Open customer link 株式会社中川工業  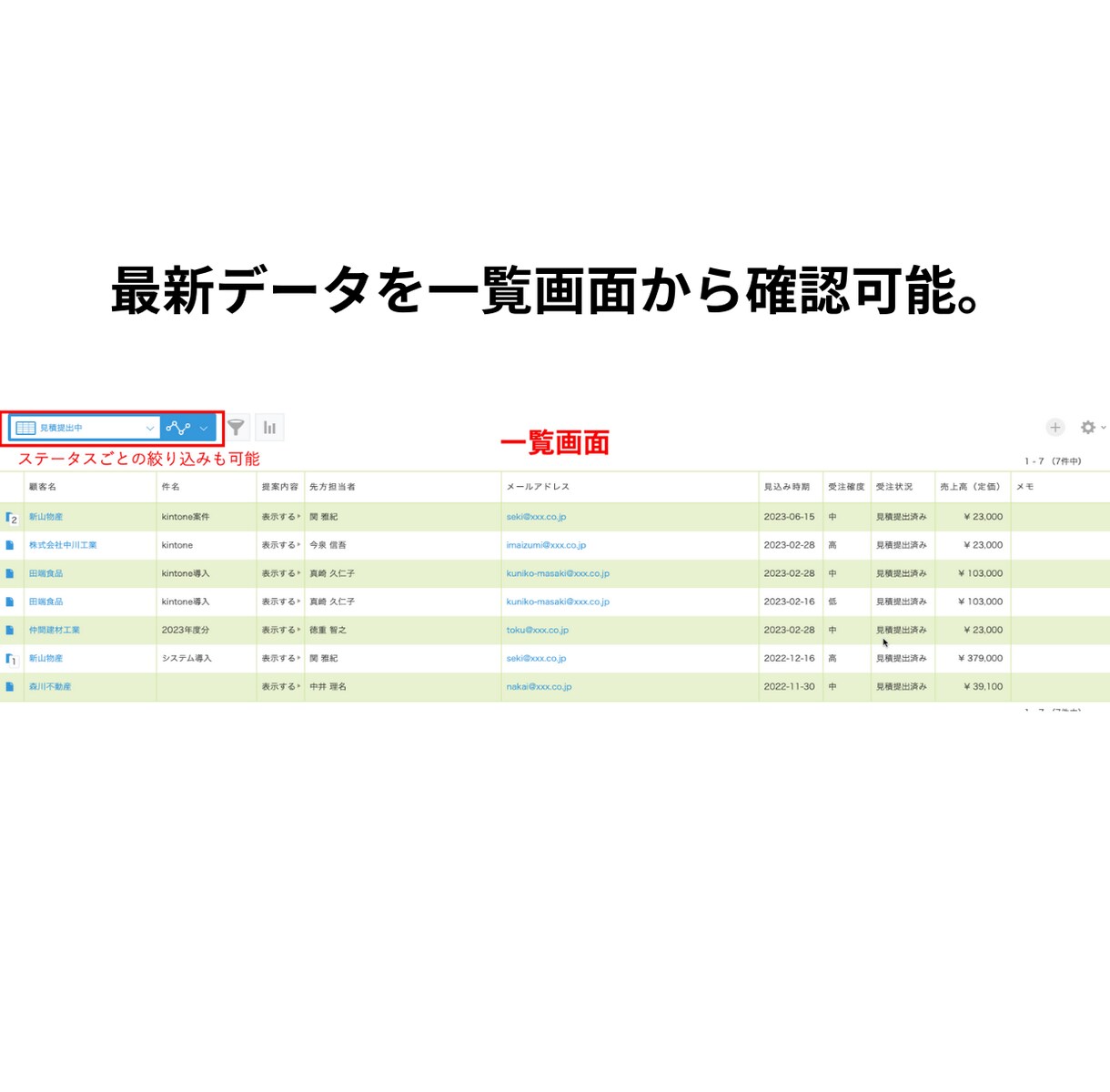tap(63, 545)
